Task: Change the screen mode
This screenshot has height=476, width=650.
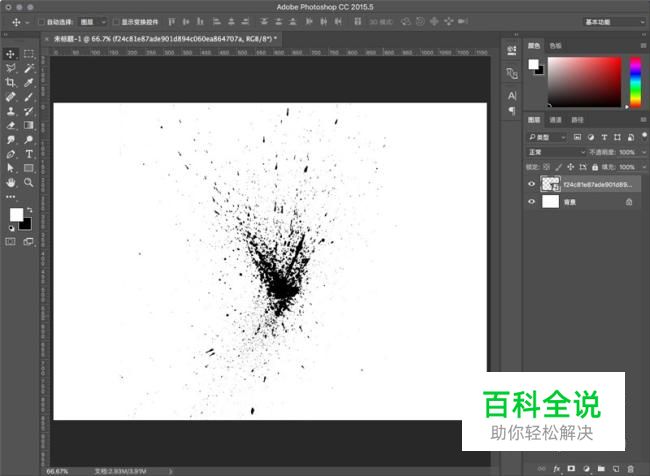Action: click(29, 242)
